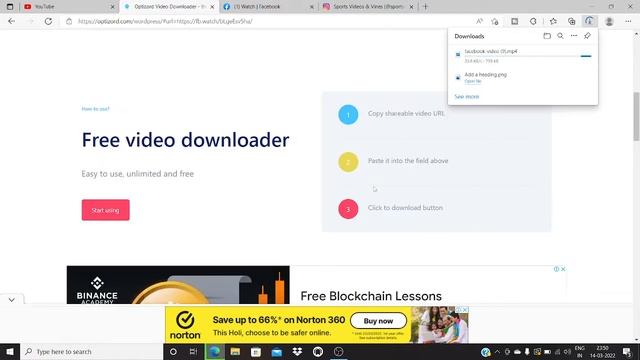640x360 pixels.
Task: Collapse the bottom ad with chevron
Action: tap(11, 300)
